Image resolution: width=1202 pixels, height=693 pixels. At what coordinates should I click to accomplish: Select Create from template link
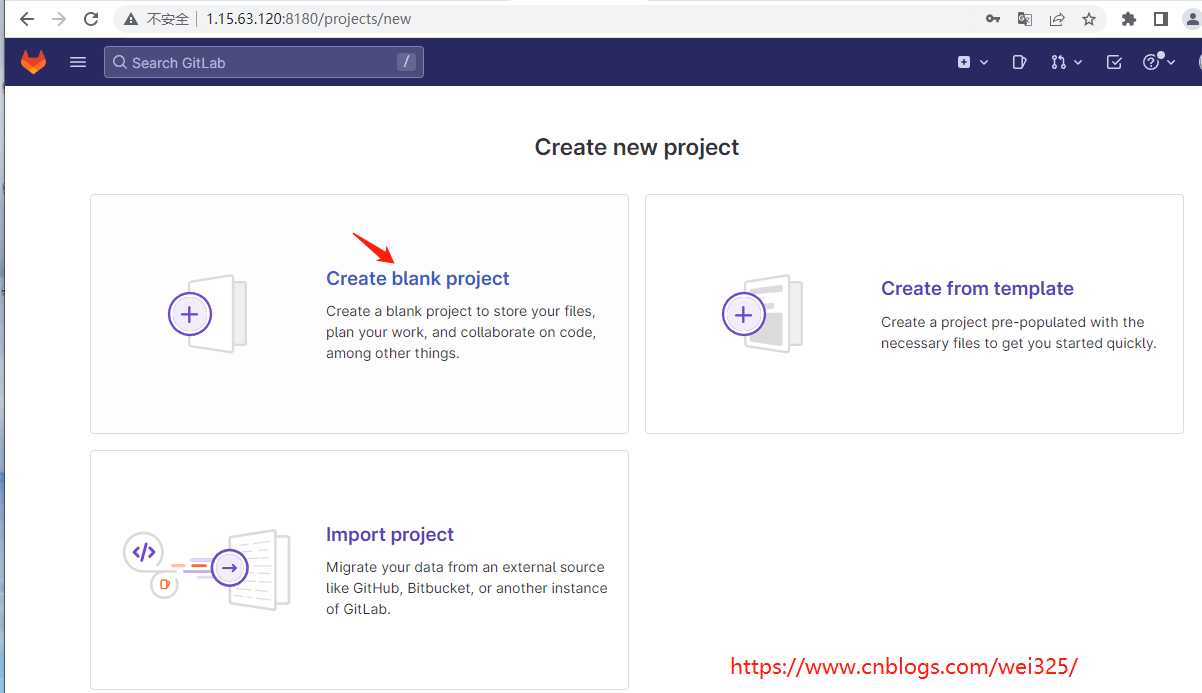click(977, 288)
